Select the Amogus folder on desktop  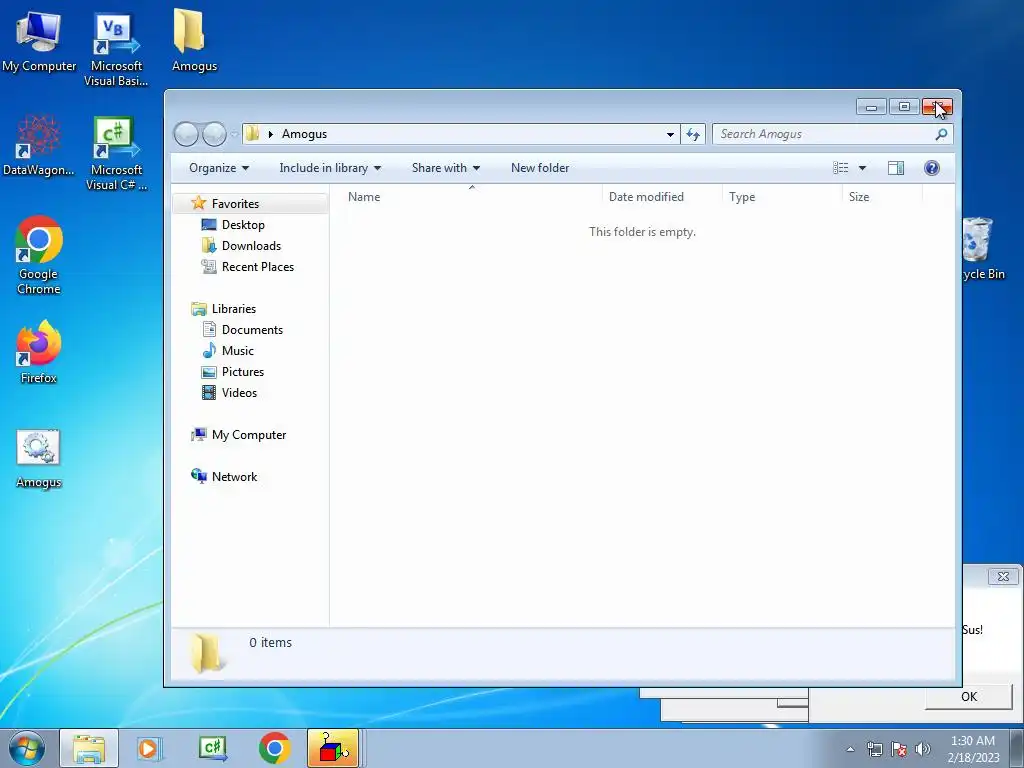[194, 41]
